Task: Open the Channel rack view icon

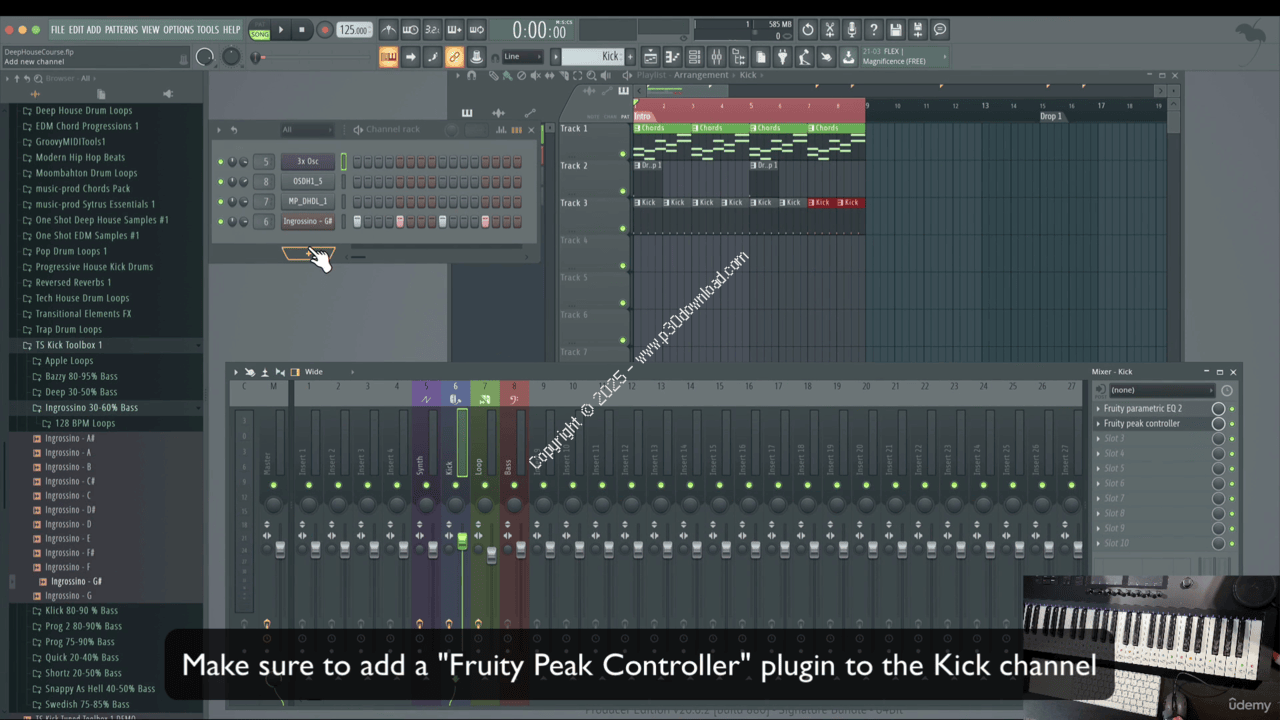Action: [x=694, y=57]
